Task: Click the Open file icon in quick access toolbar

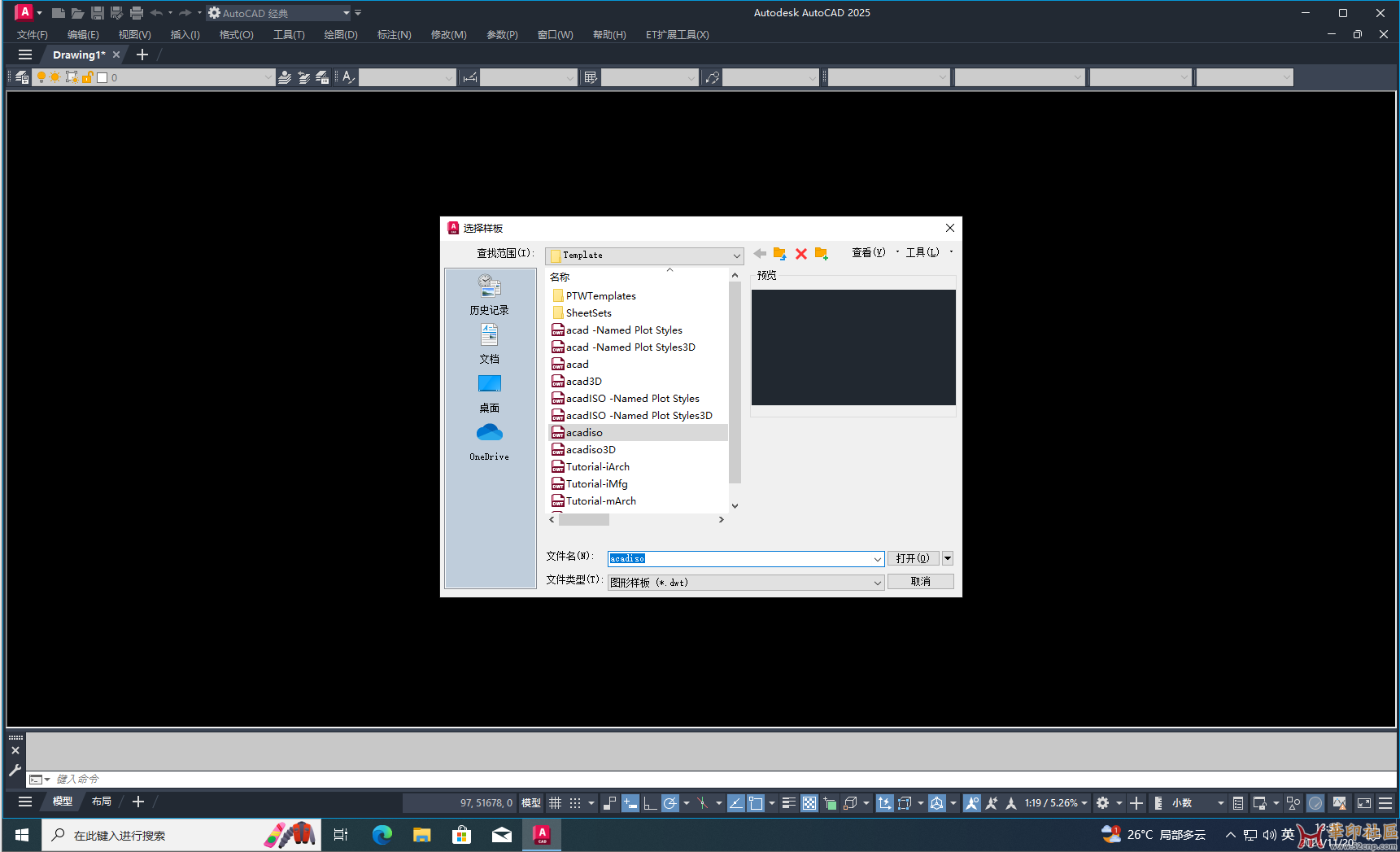Action: pos(77,13)
